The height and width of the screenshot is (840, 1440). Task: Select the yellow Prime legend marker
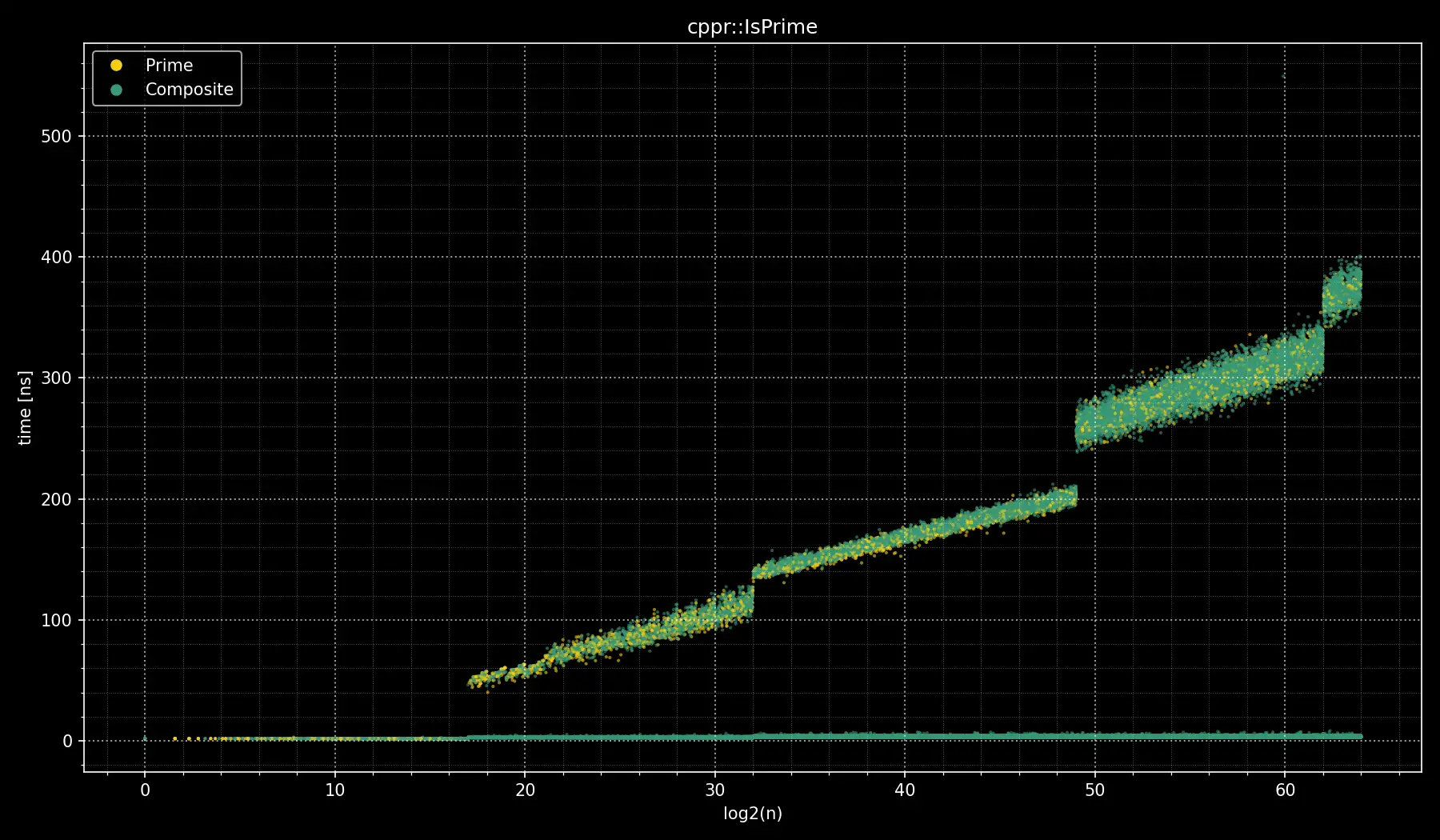pyautogui.click(x=116, y=66)
